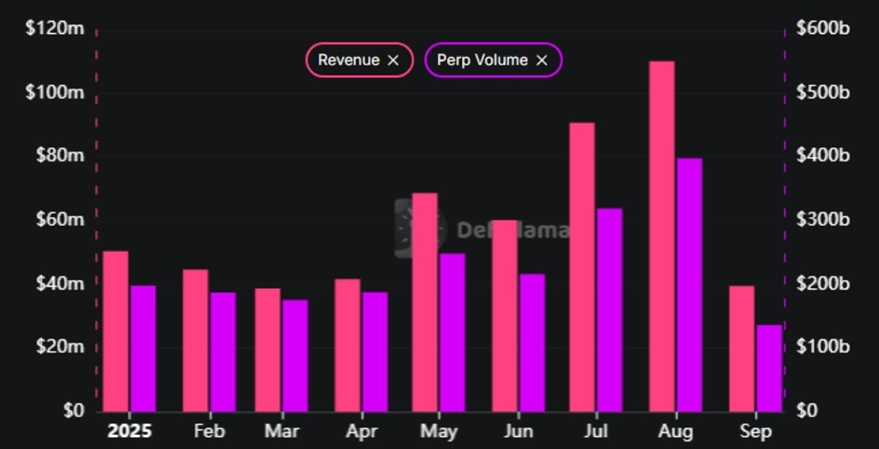This screenshot has height=449, width=879.
Task: Remove the Perp Volume series via its X icon
Action: [542, 60]
